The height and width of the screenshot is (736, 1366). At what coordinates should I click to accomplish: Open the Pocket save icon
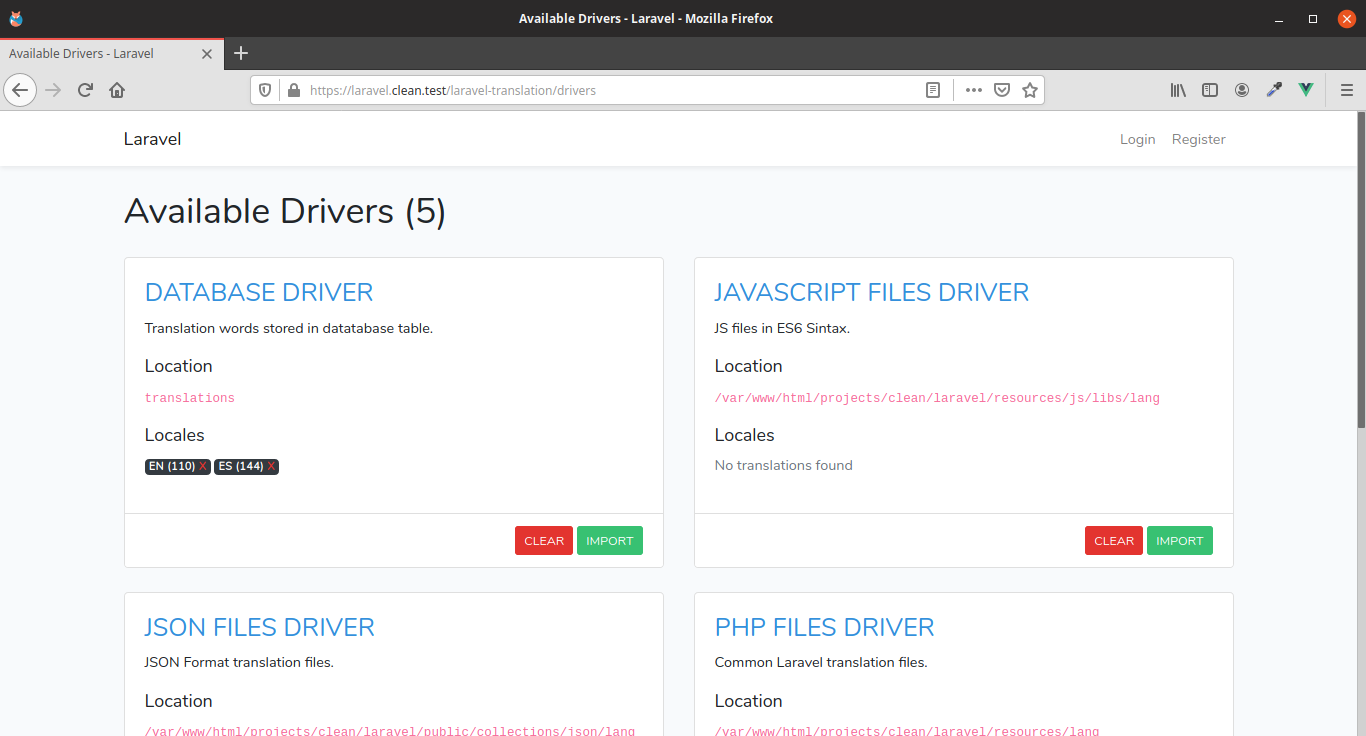[1002, 90]
